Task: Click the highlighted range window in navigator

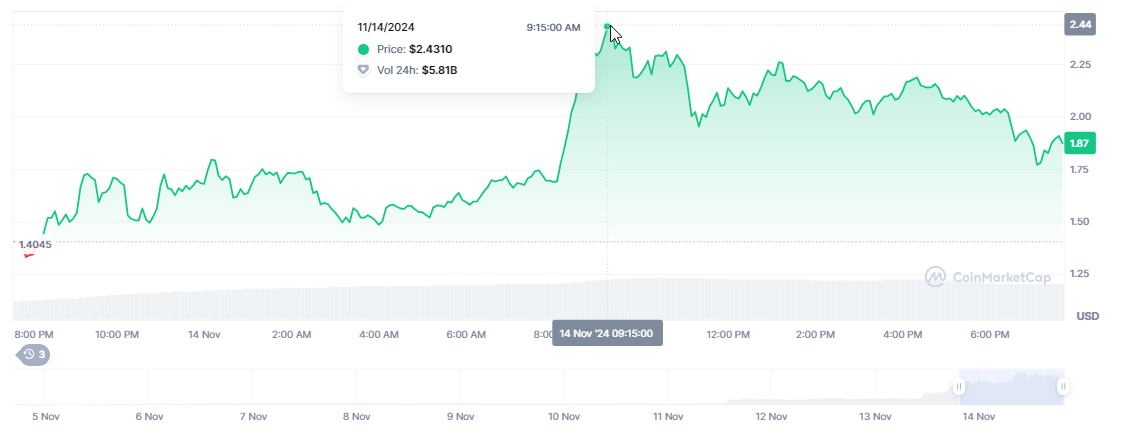Action: pyautogui.click(x=1011, y=386)
